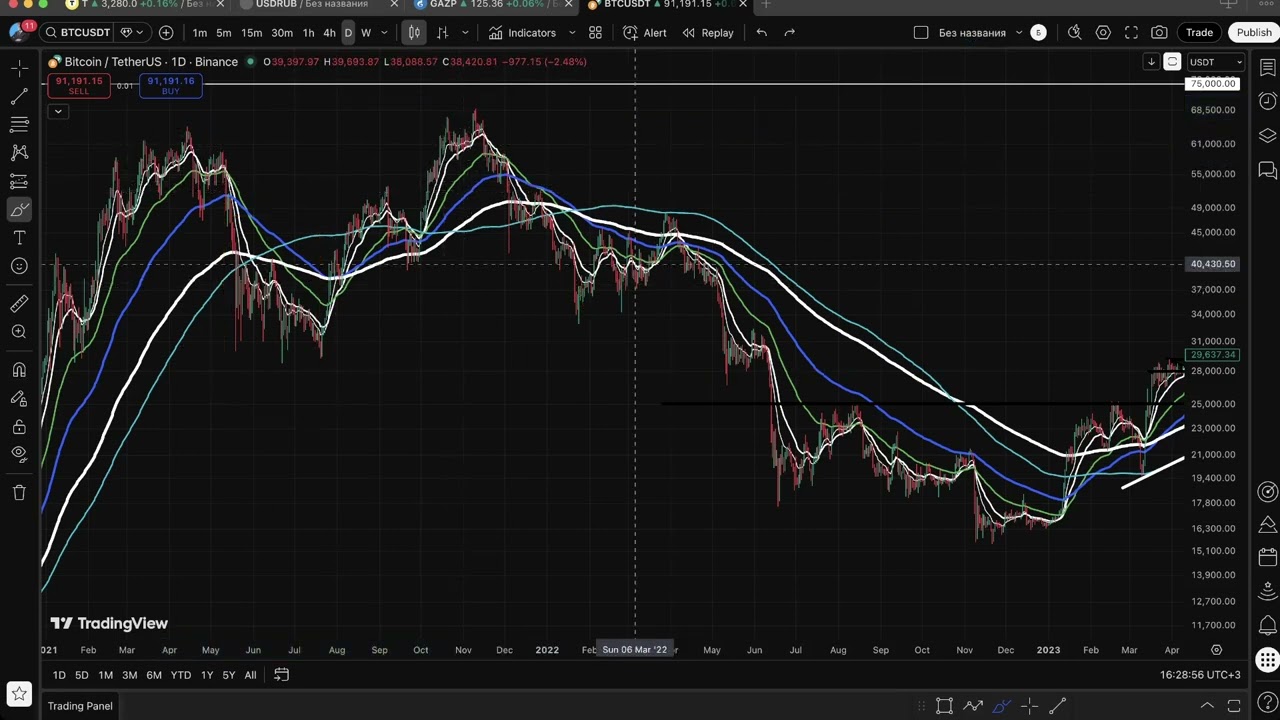
Task: Expand the timeframe interval dropdown
Action: pyautogui.click(x=384, y=33)
